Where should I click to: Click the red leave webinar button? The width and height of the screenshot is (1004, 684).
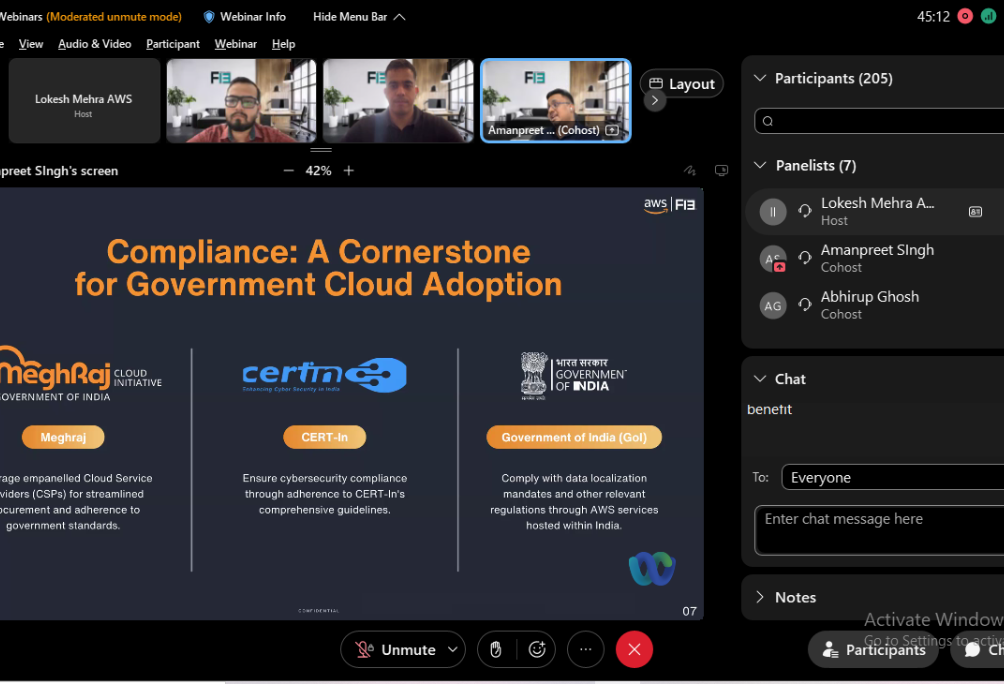[x=634, y=650]
